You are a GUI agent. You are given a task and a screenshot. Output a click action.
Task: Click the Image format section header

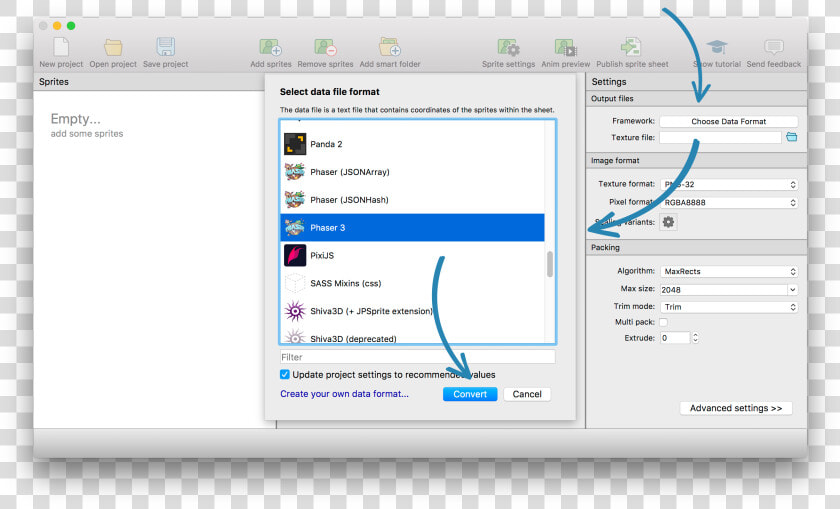coord(696,160)
